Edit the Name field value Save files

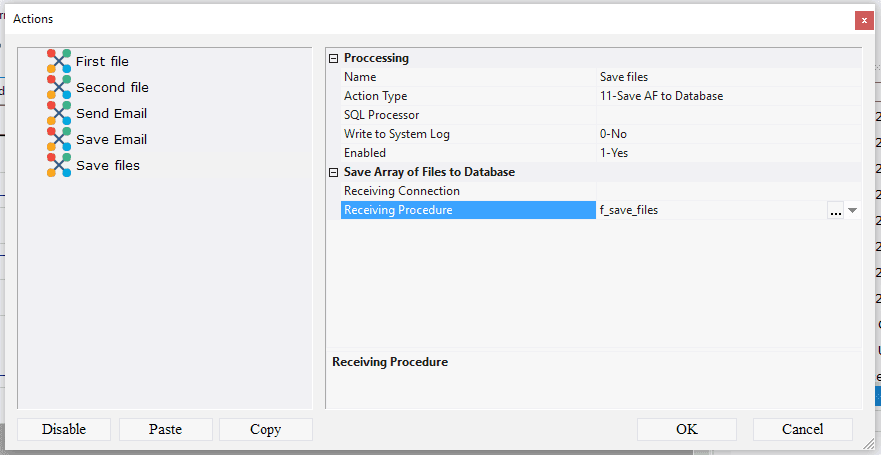(x=727, y=77)
